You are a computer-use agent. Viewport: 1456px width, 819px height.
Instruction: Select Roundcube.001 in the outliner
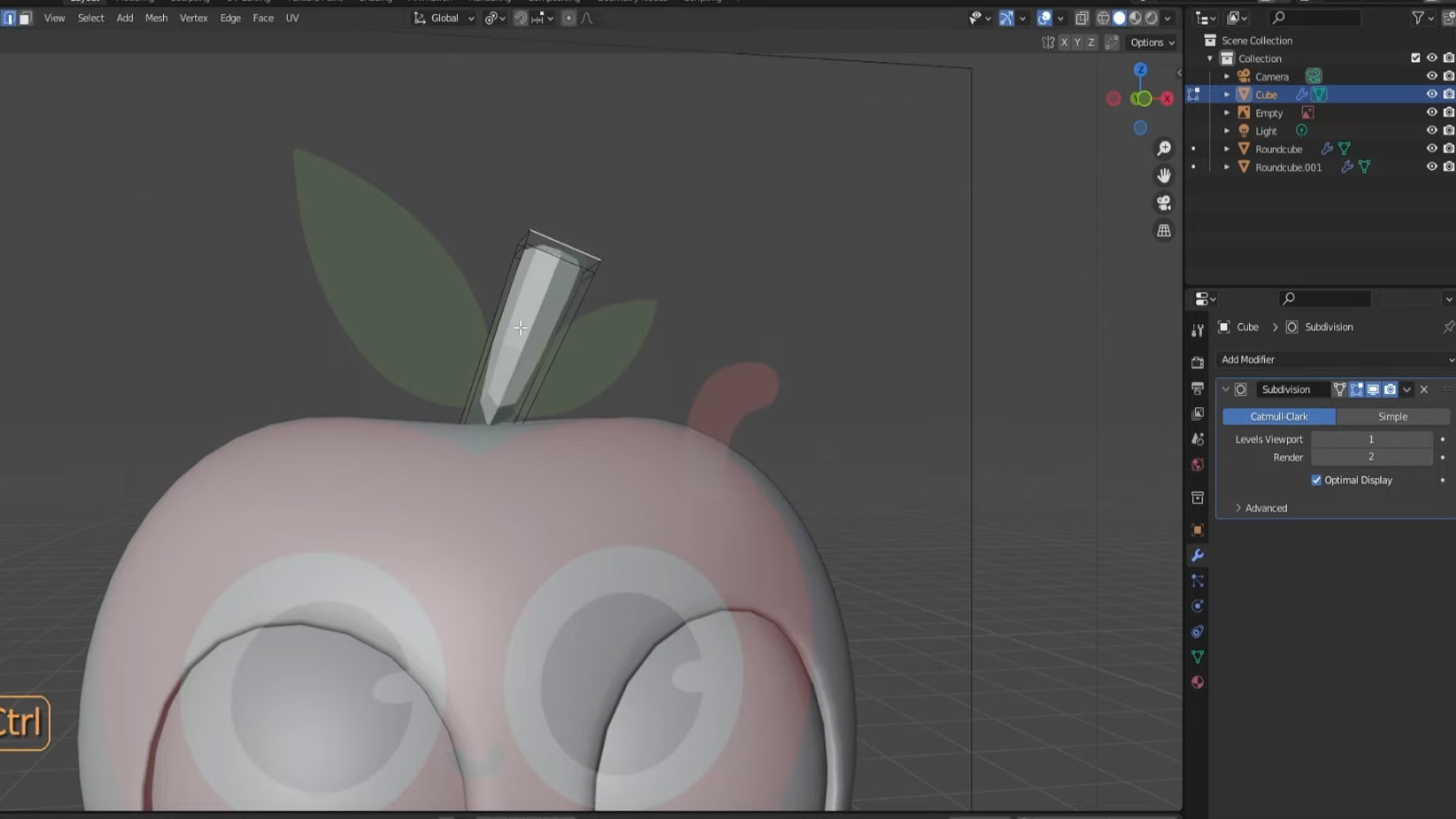[1288, 167]
